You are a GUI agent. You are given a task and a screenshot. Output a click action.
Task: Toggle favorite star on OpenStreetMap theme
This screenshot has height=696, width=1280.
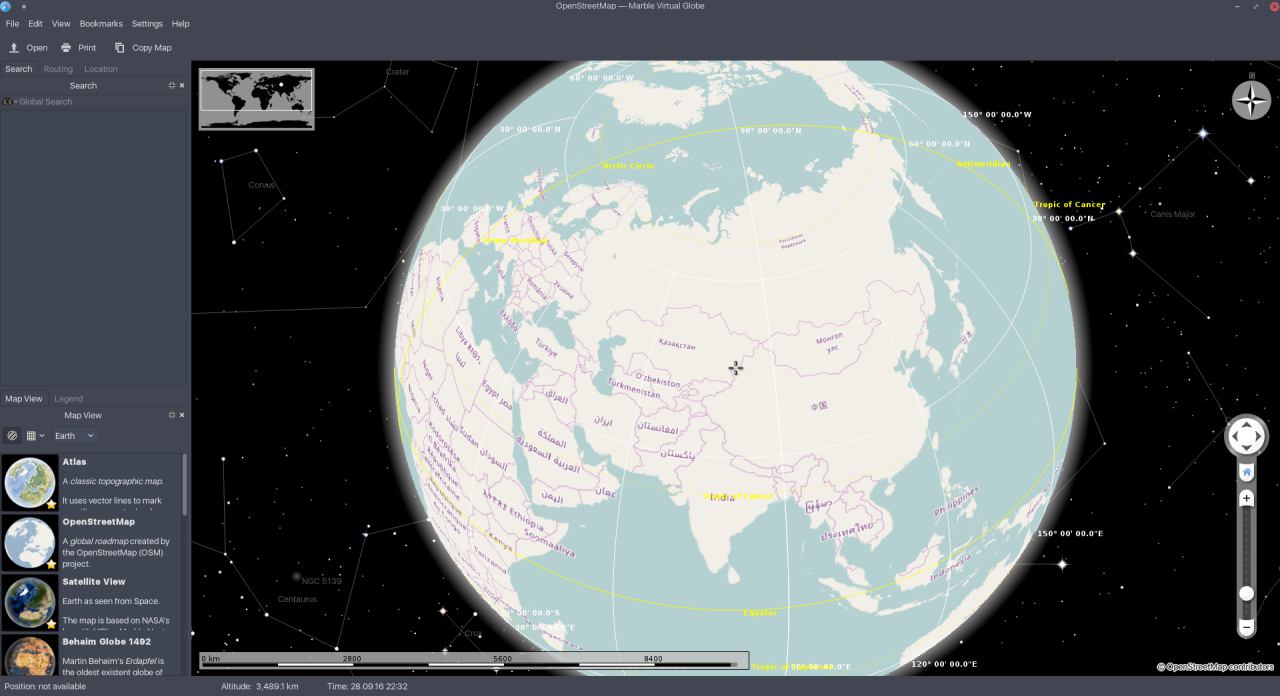[51, 564]
